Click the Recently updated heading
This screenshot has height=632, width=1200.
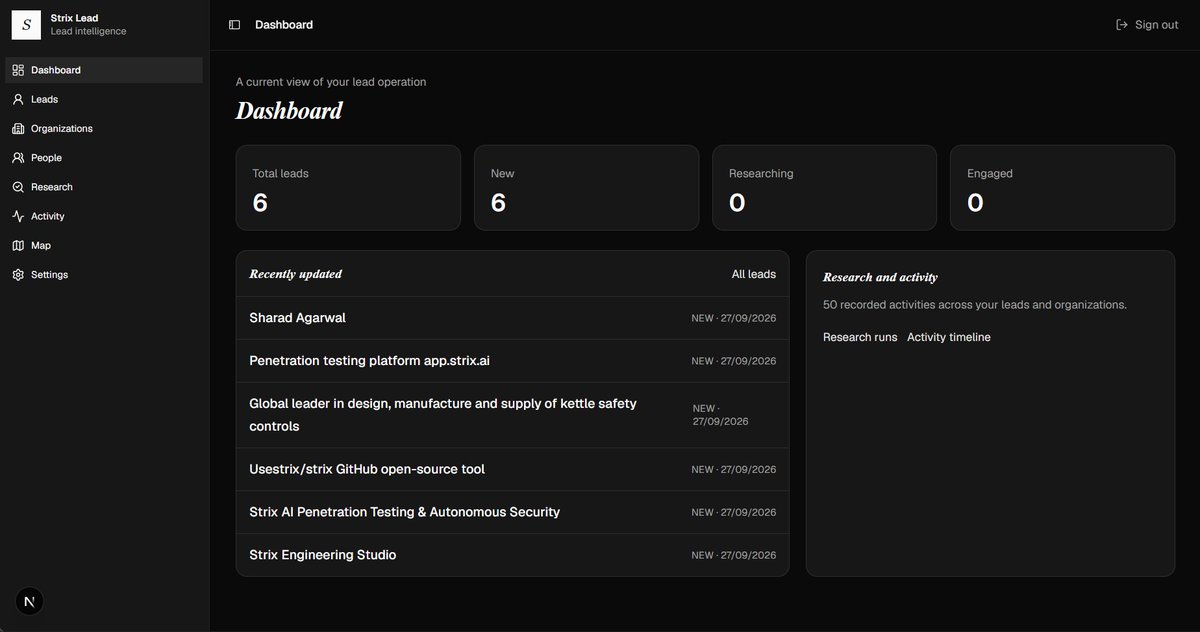pyautogui.click(x=295, y=274)
